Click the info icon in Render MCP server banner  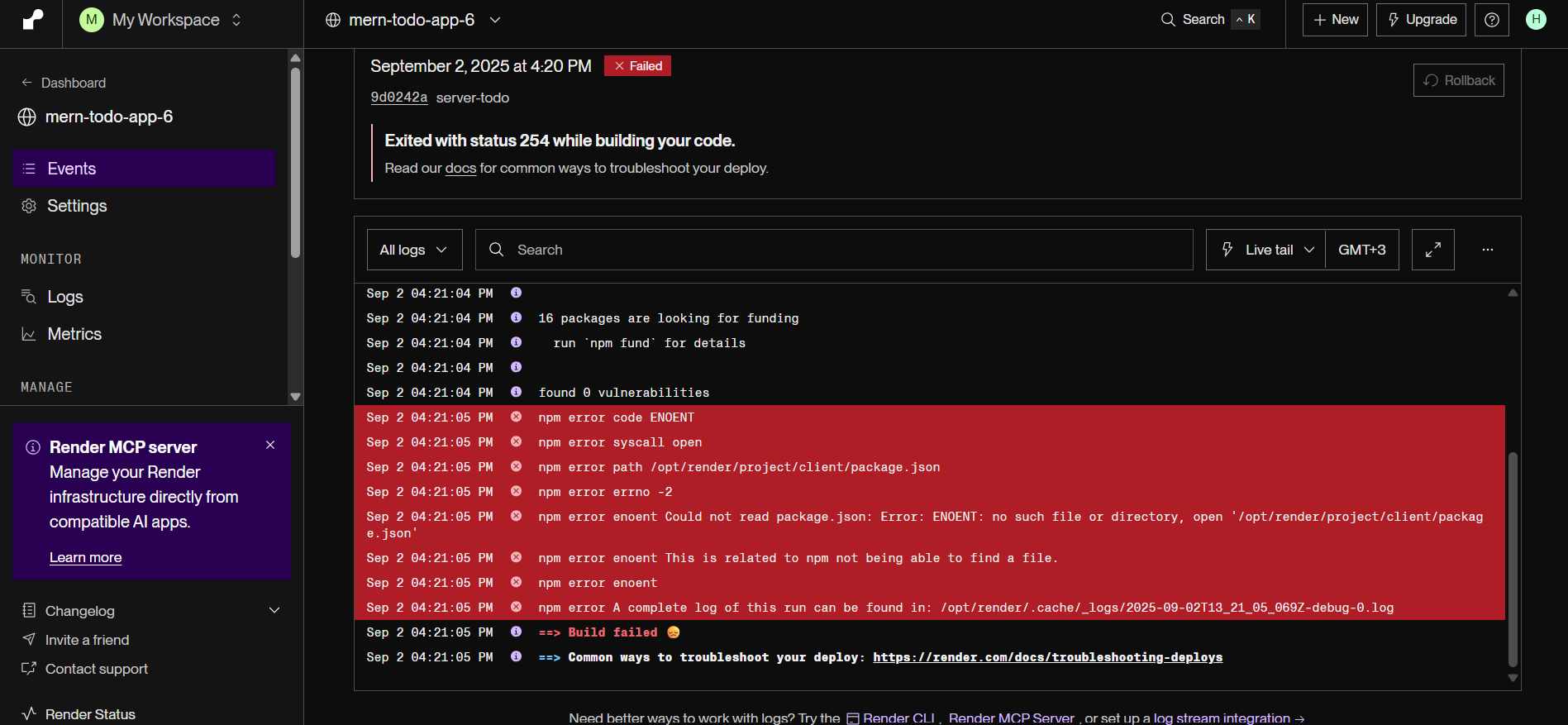33,447
